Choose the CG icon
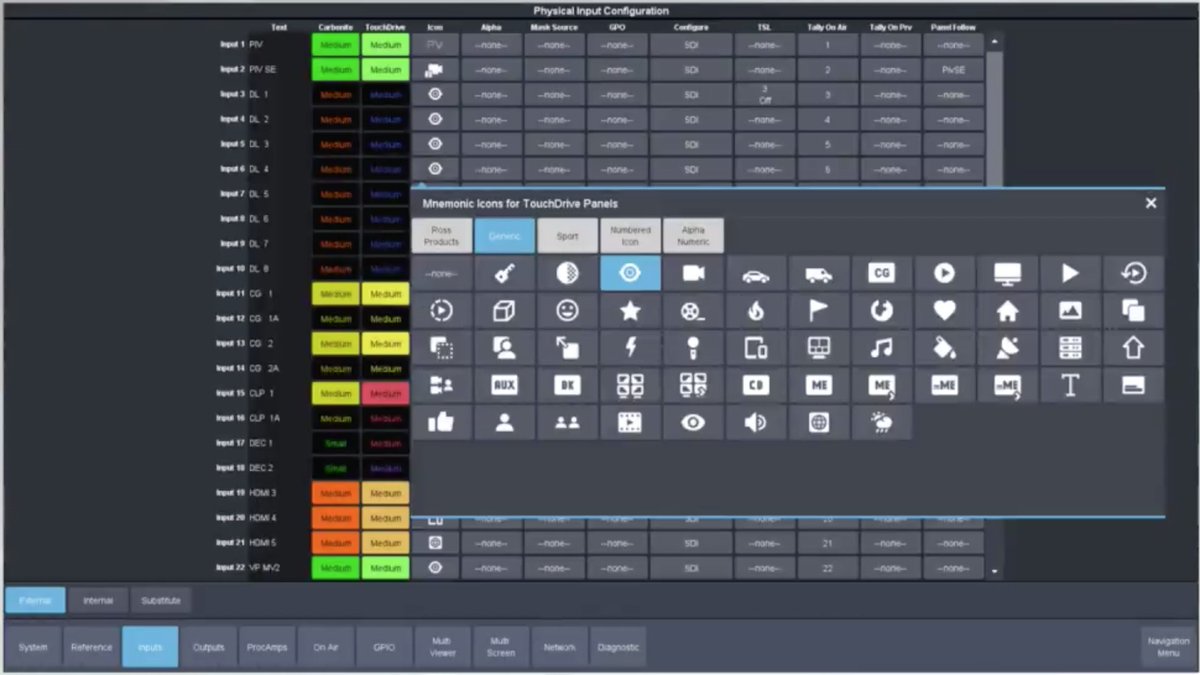This screenshot has width=1200, height=675. [x=881, y=272]
